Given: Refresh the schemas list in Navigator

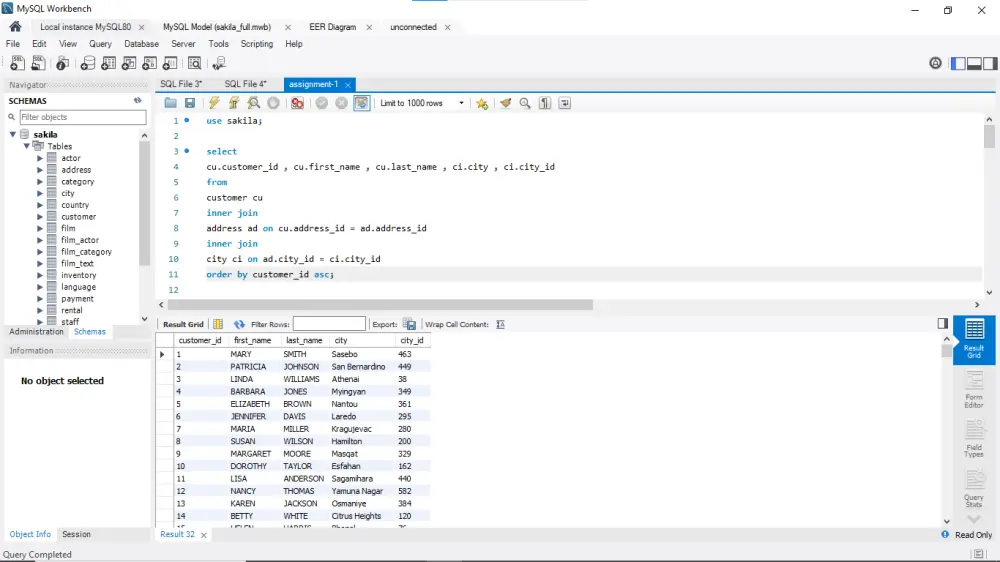Looking at the screenshot, I should tap(138, 101).
